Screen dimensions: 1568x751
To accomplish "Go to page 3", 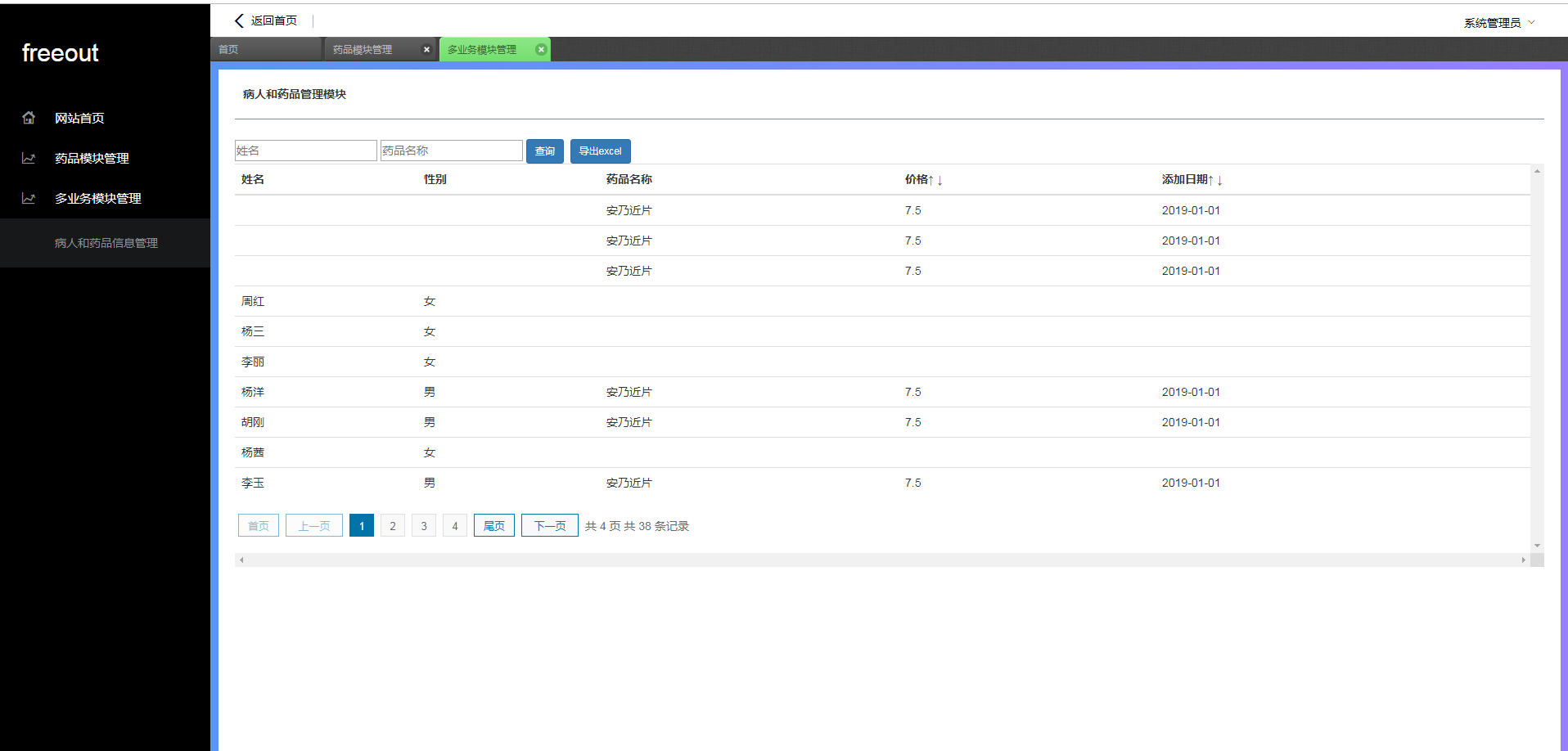I will pos(424,525).
